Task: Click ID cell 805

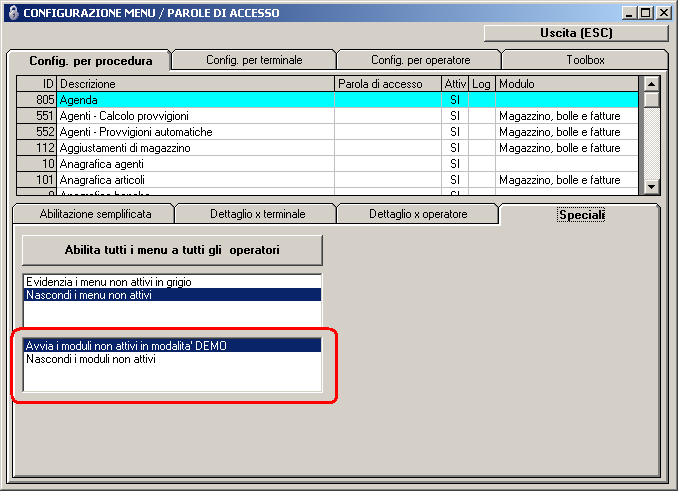Action: click(x=37, y=100)
